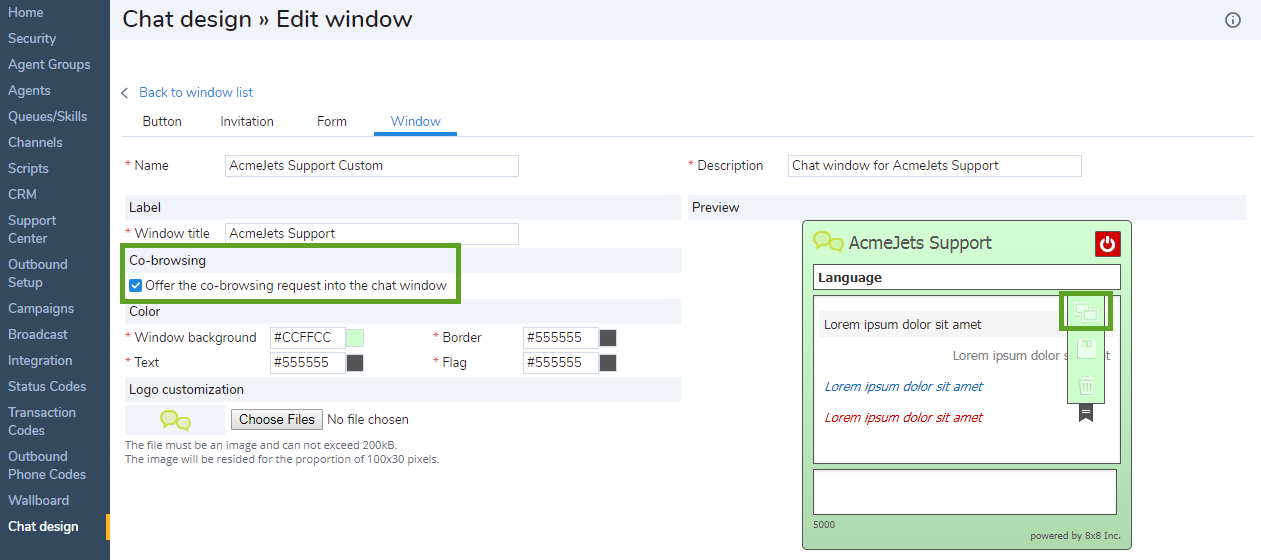Click the Text color hex value field

[x=308, y=363]
